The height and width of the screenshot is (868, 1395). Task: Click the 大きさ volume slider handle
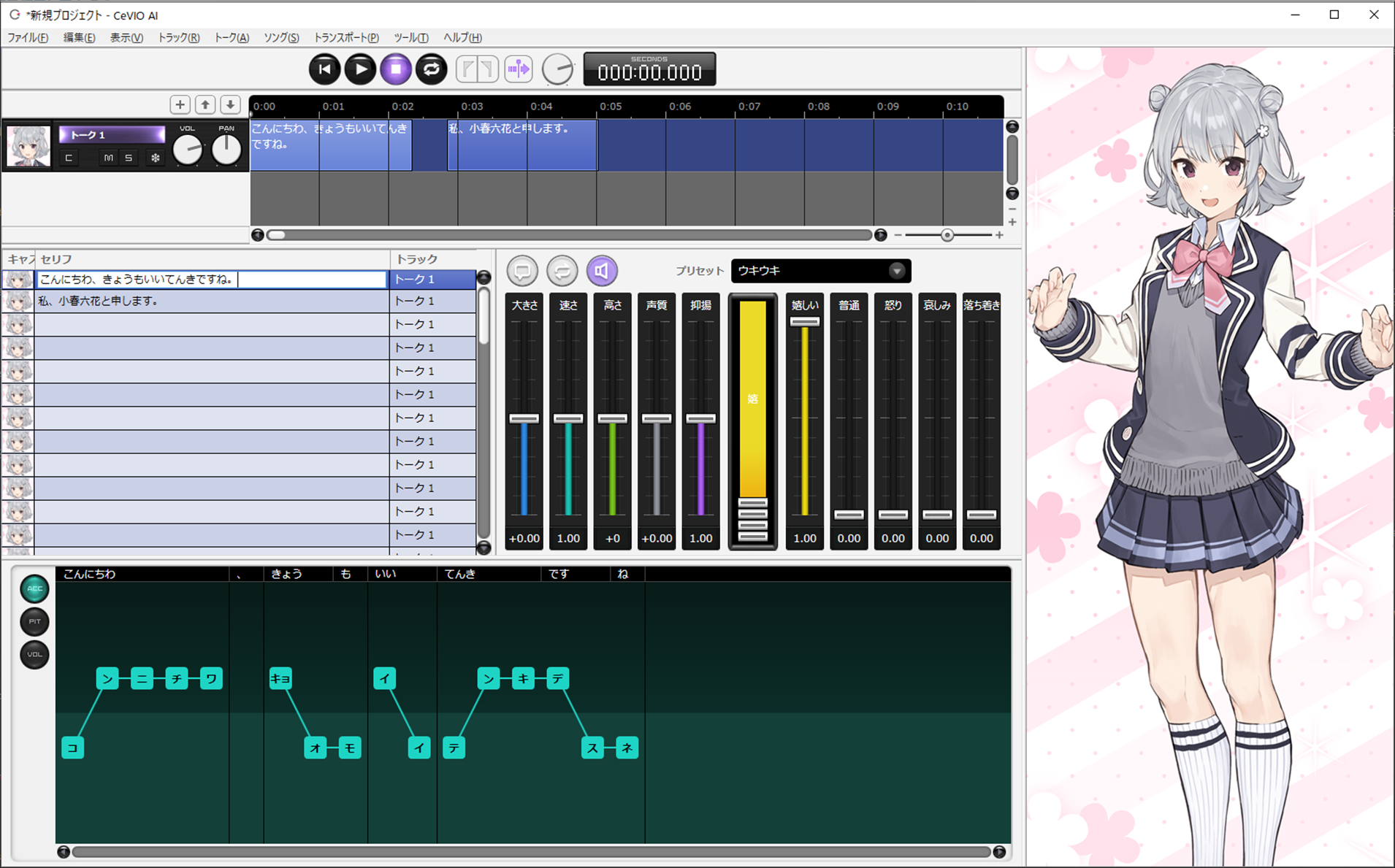pos(524,418)
